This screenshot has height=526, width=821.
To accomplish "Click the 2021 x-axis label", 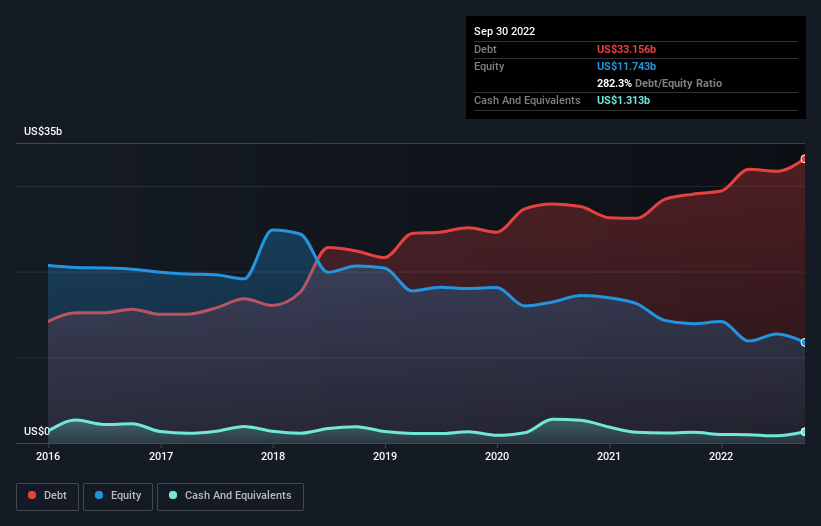I will pyautogui.click(x=609, y=456).
